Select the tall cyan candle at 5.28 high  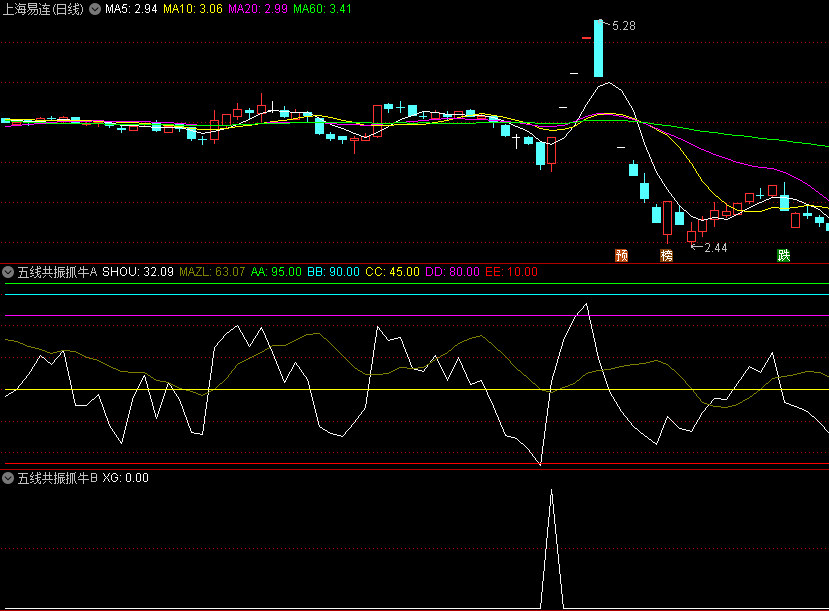pyautogui.click(x=598, y=50)
